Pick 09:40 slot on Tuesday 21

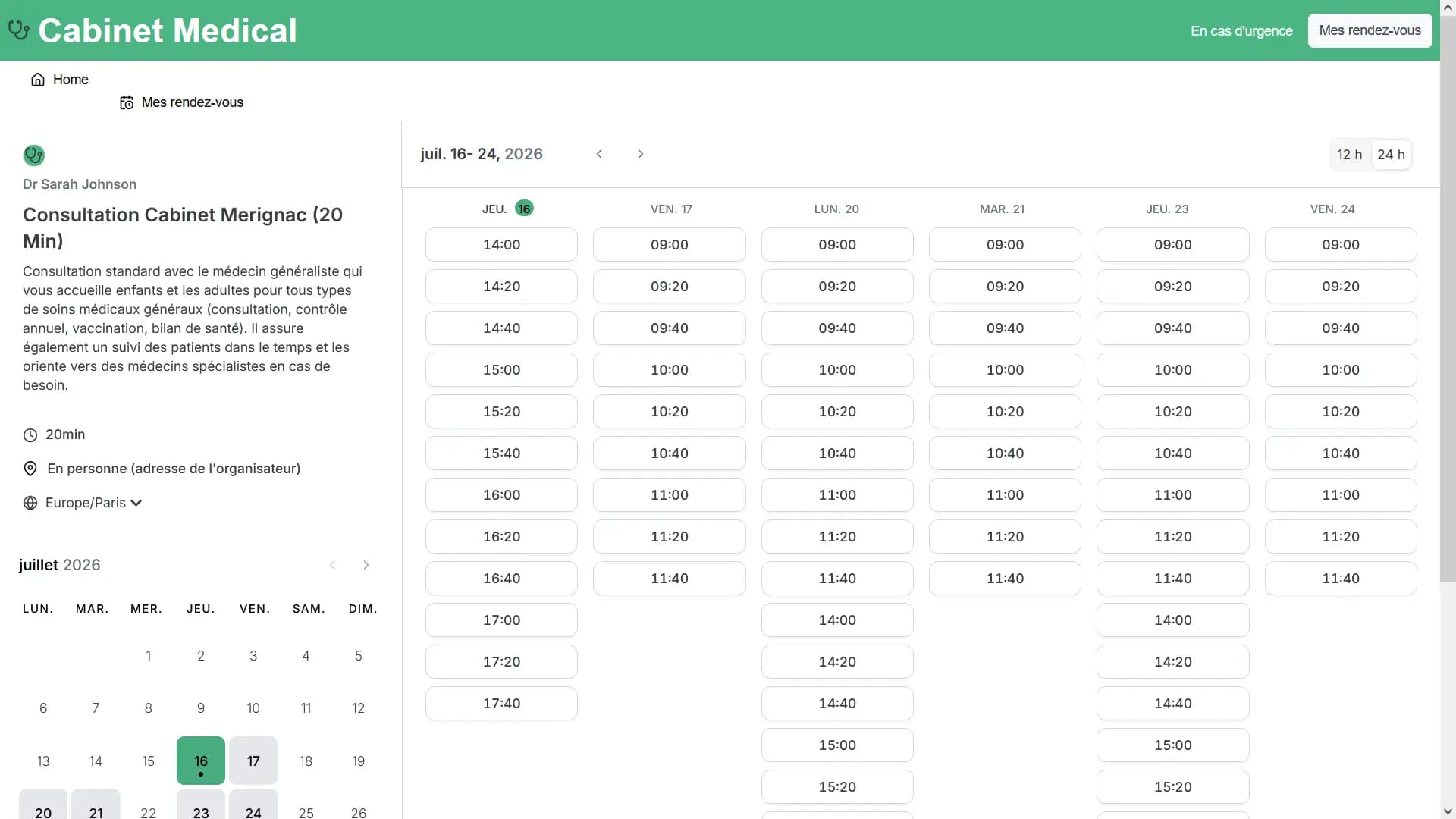click(x=1005, y=328)
